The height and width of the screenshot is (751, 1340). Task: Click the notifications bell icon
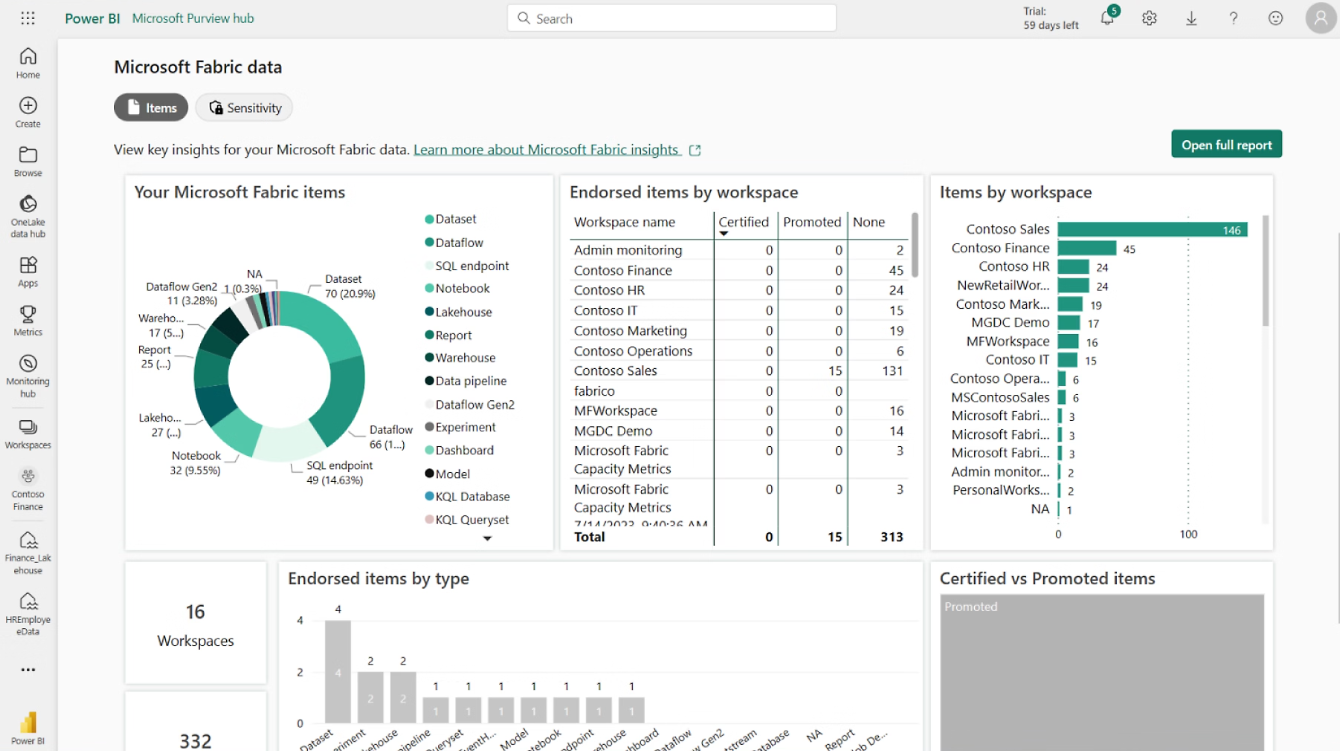click(1107, 18)
